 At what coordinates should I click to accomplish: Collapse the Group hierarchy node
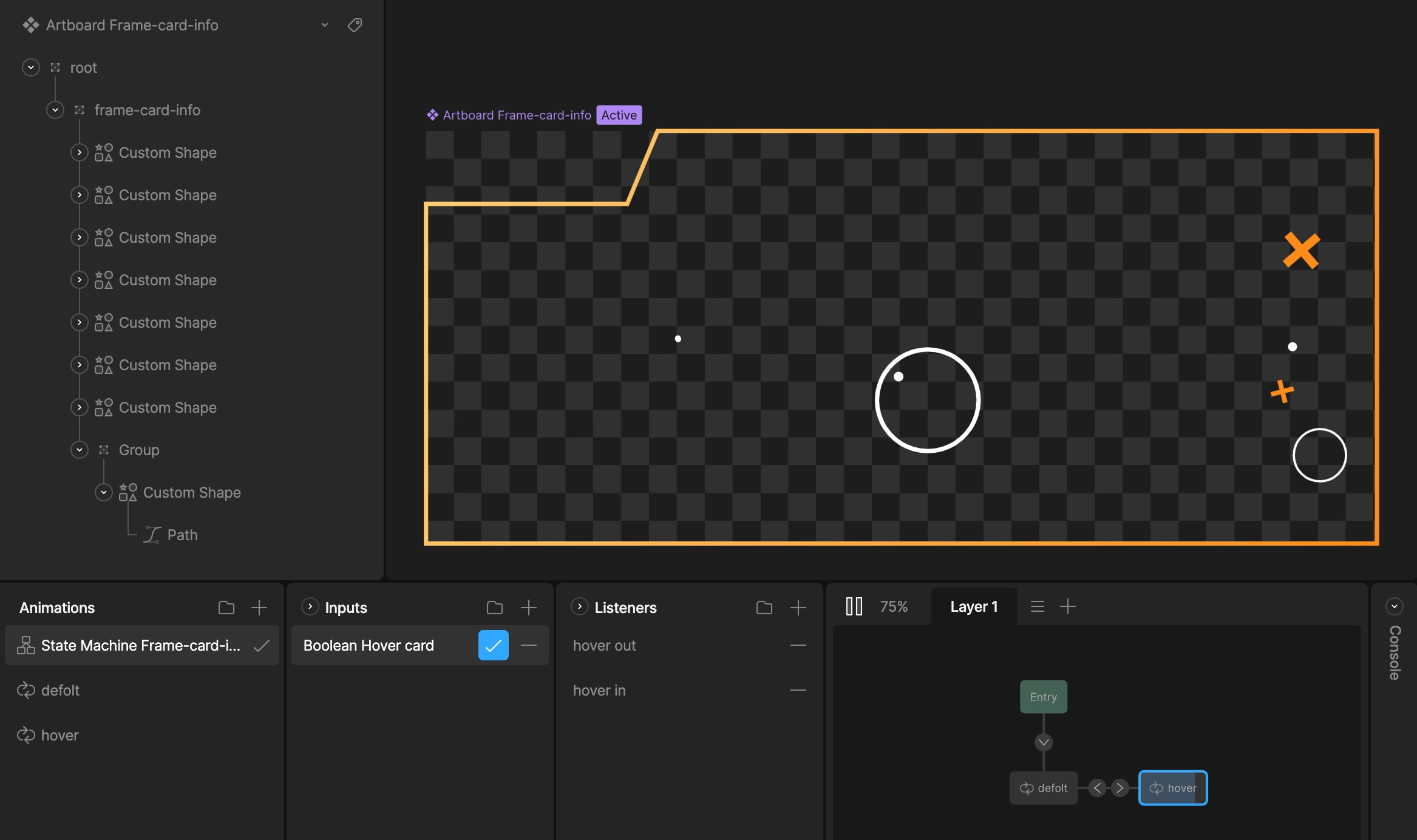(x=80, y=450)
